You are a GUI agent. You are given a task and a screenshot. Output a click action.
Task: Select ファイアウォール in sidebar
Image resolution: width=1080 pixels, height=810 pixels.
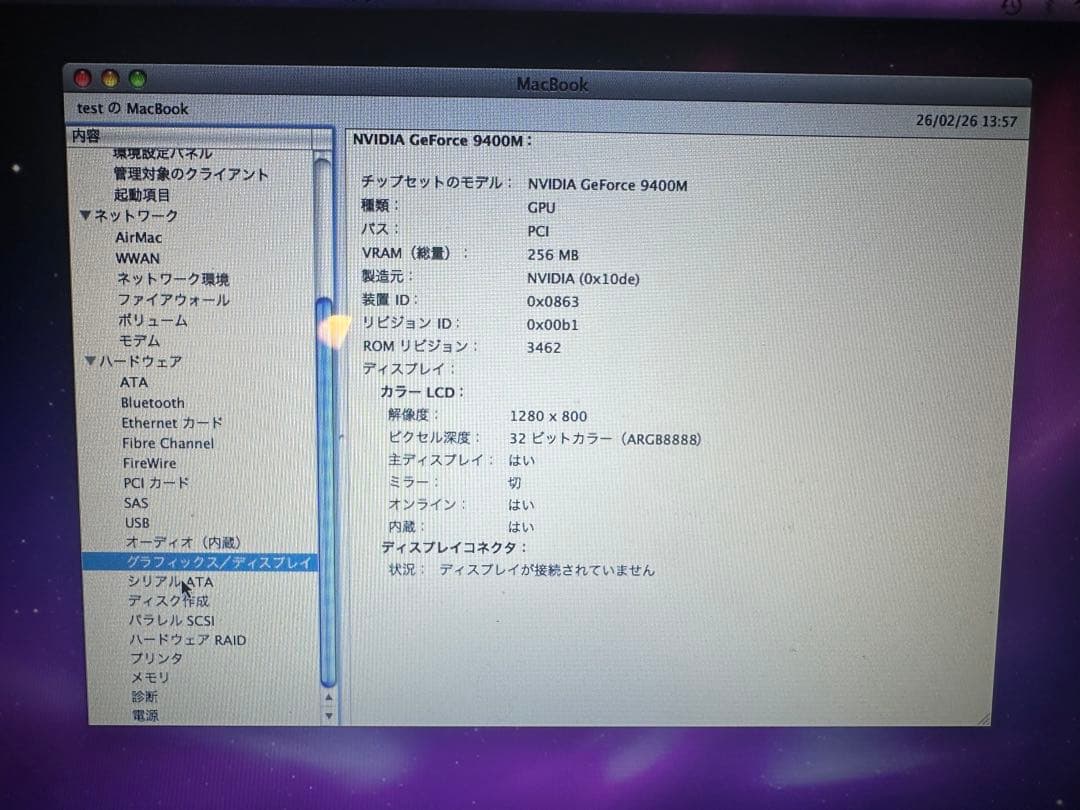tap(173, 300)
